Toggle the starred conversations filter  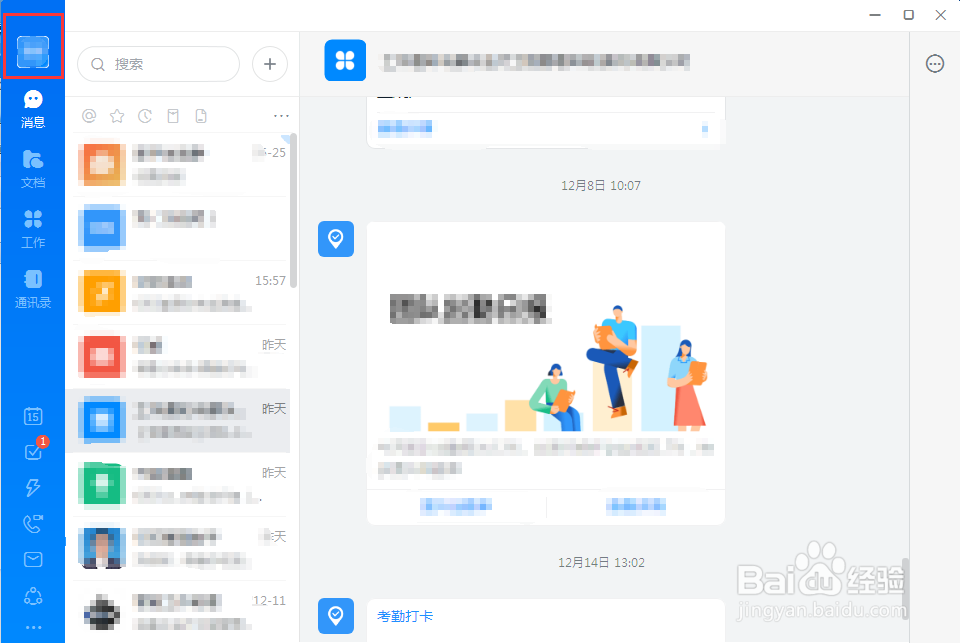pos(116,115)
